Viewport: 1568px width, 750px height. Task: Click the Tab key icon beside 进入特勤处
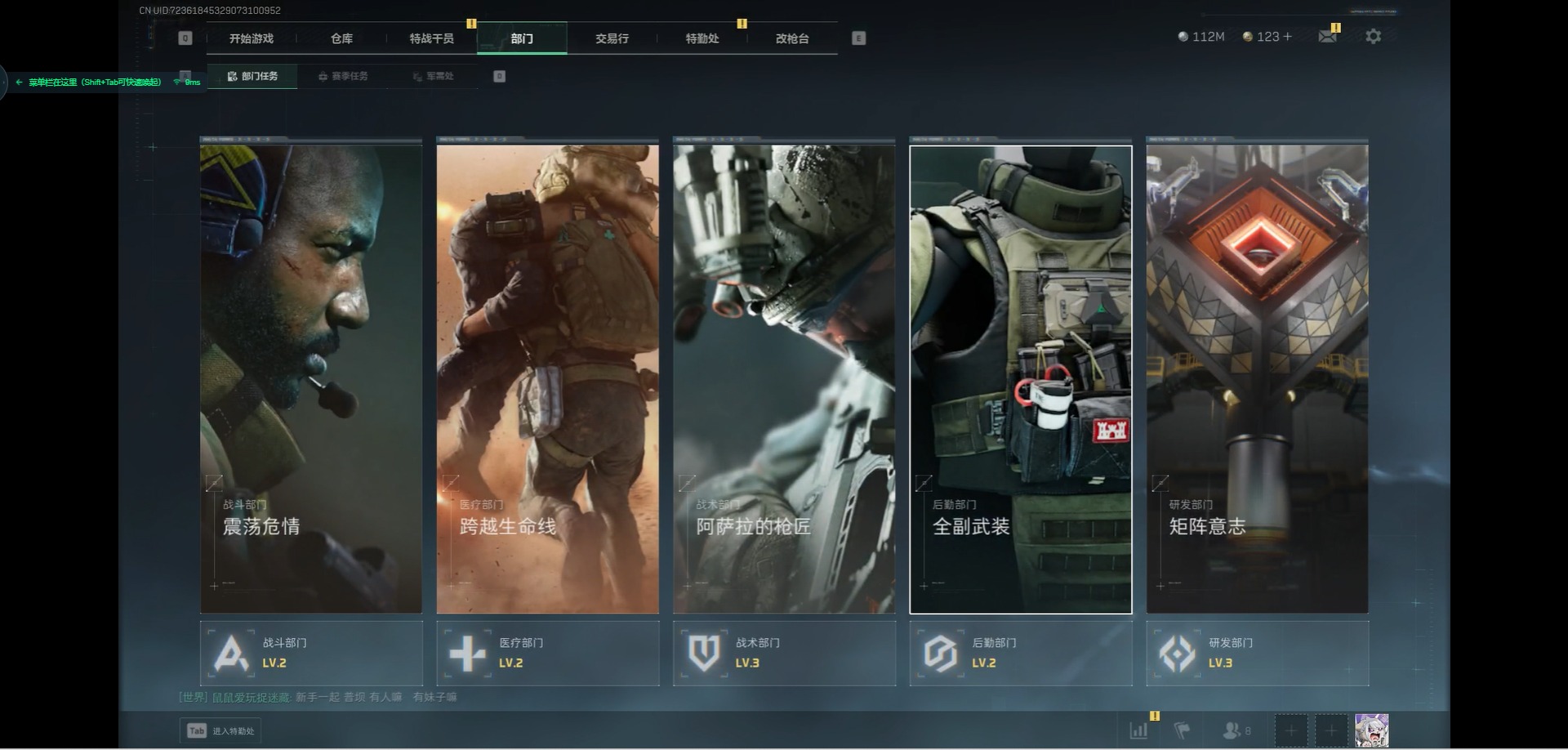pos(197,731)
